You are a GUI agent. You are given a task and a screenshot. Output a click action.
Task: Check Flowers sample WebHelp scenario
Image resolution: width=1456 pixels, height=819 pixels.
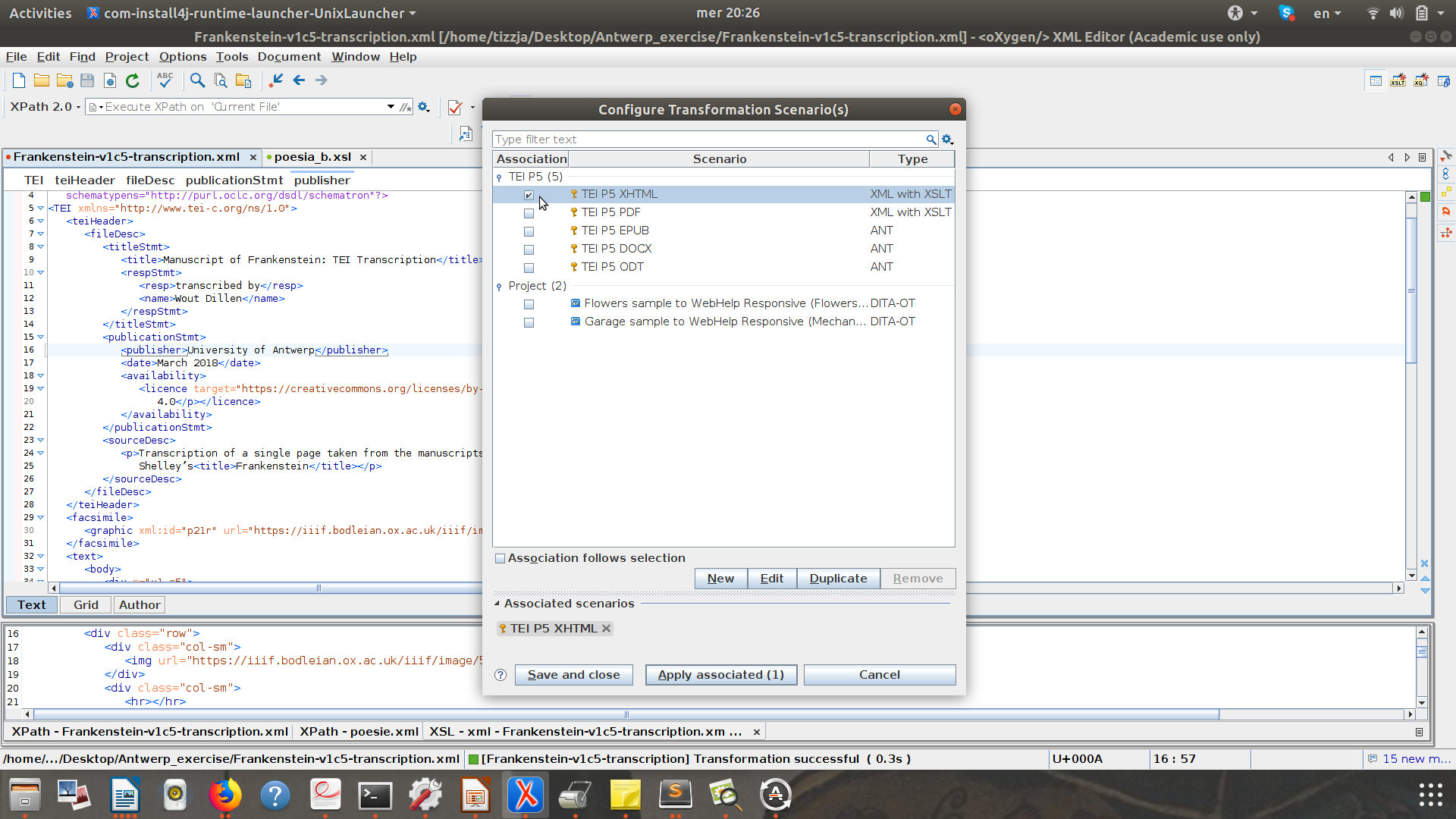(x=529, y=304)
